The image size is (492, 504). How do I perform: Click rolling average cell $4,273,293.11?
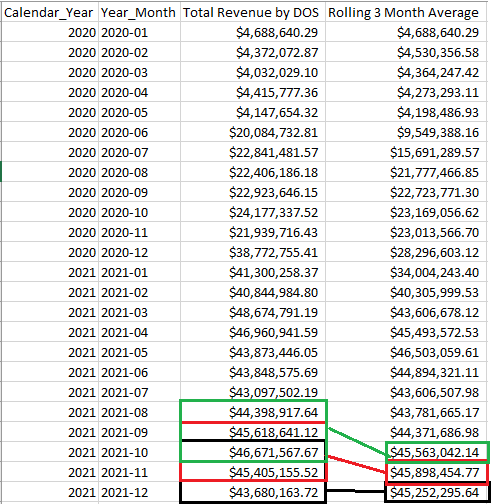406,92
